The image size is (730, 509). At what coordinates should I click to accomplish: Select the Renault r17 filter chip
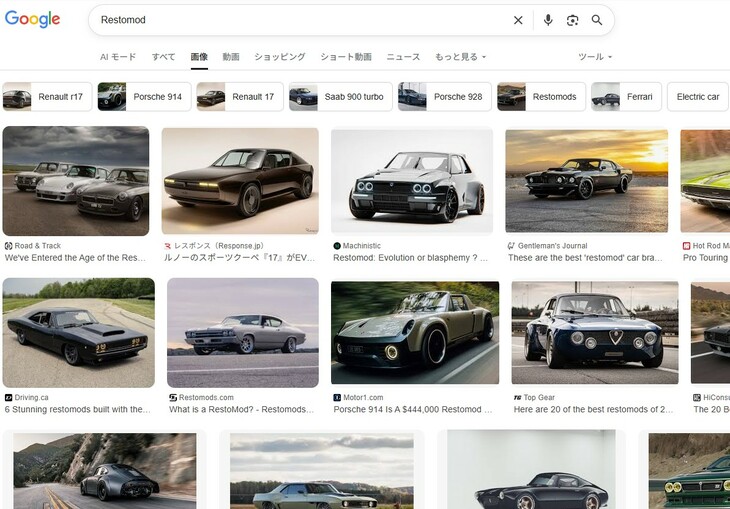[47, 97]
